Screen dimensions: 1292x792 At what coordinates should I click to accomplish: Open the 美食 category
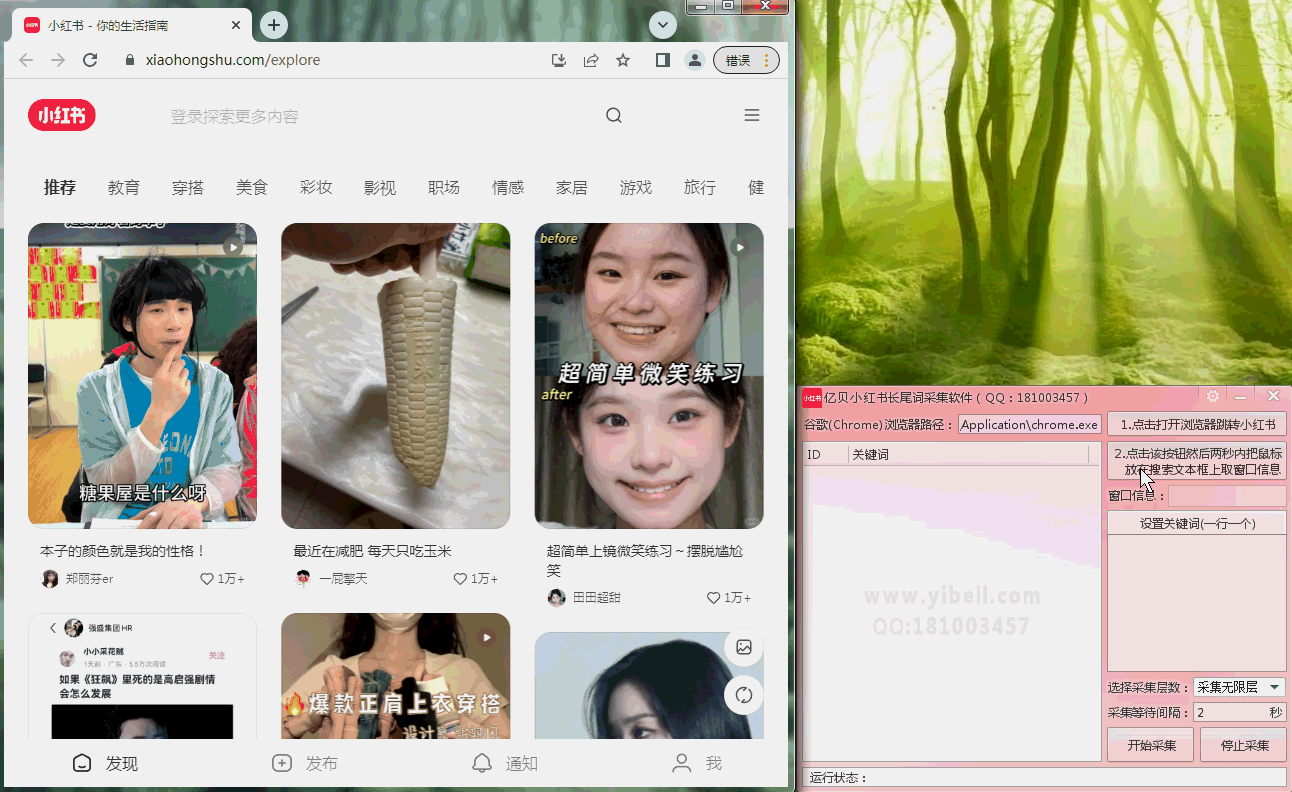(252, 187)
